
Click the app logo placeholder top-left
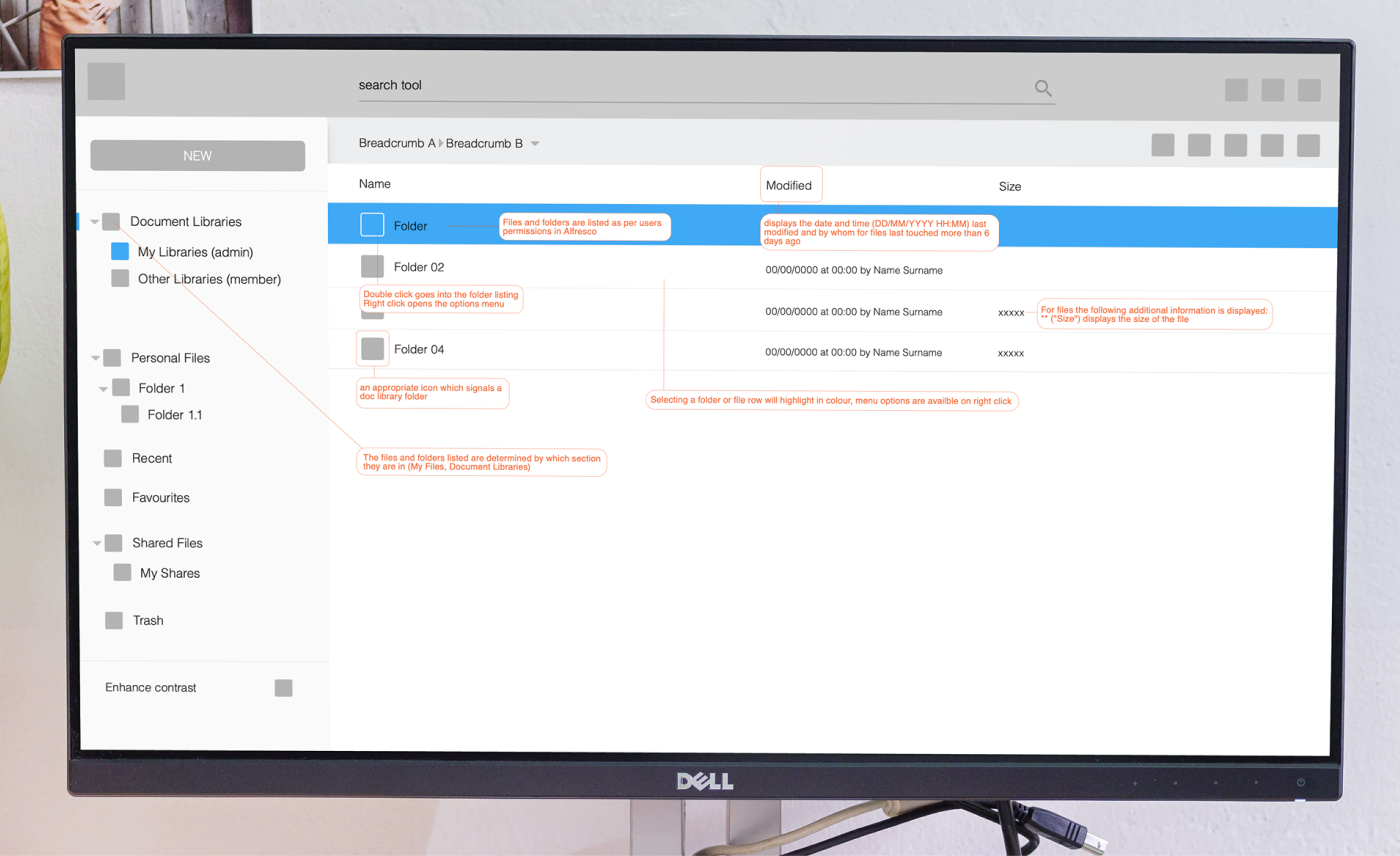tap(106, 81)
